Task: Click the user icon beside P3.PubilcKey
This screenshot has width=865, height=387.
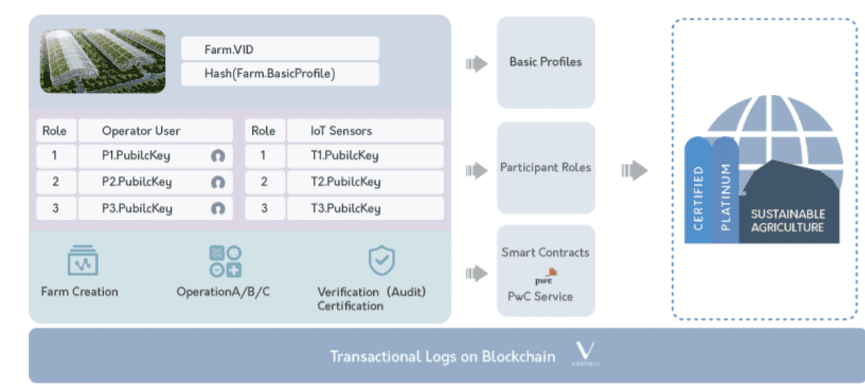Action: coord(218,208)
